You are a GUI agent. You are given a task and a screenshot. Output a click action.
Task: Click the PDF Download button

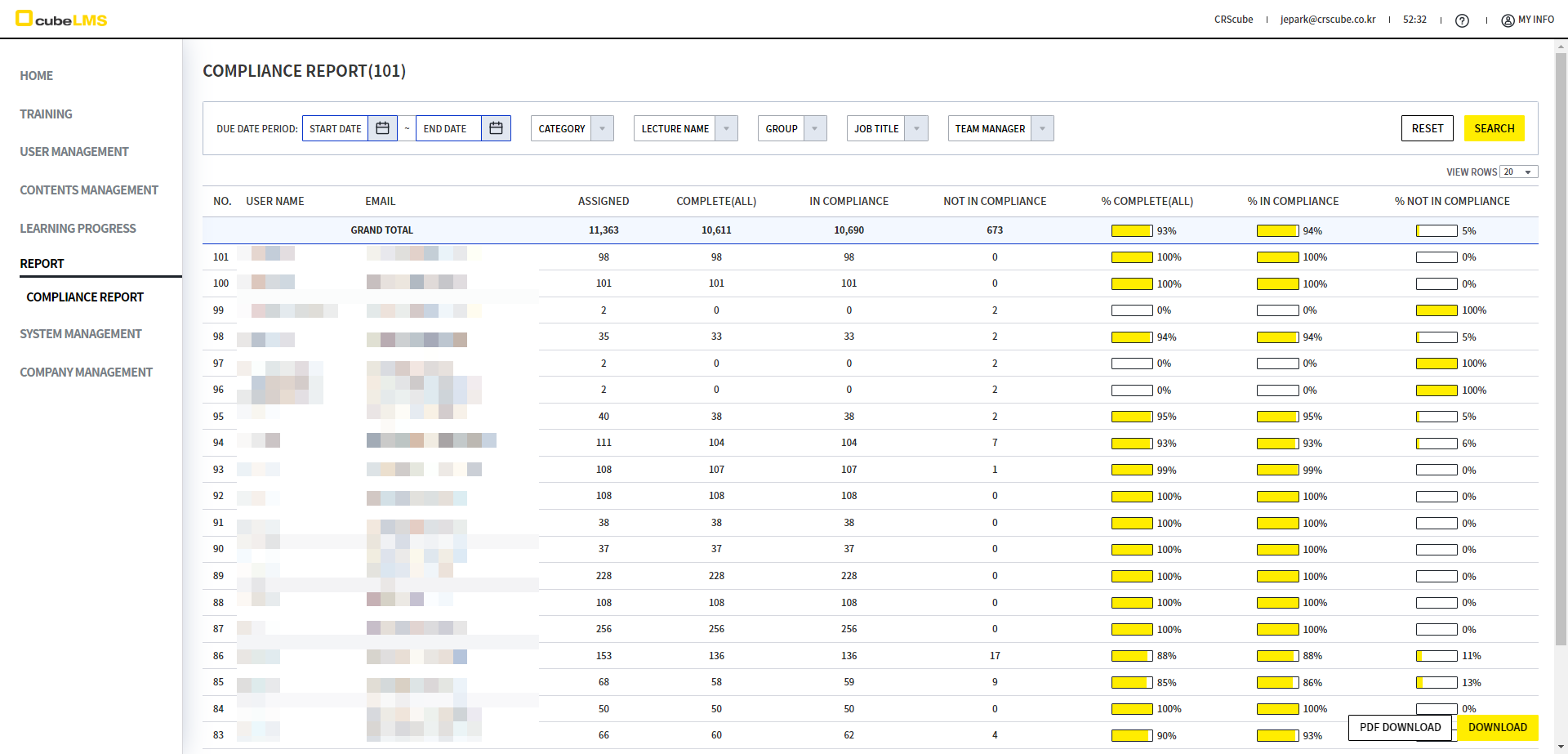point(1400,727)
